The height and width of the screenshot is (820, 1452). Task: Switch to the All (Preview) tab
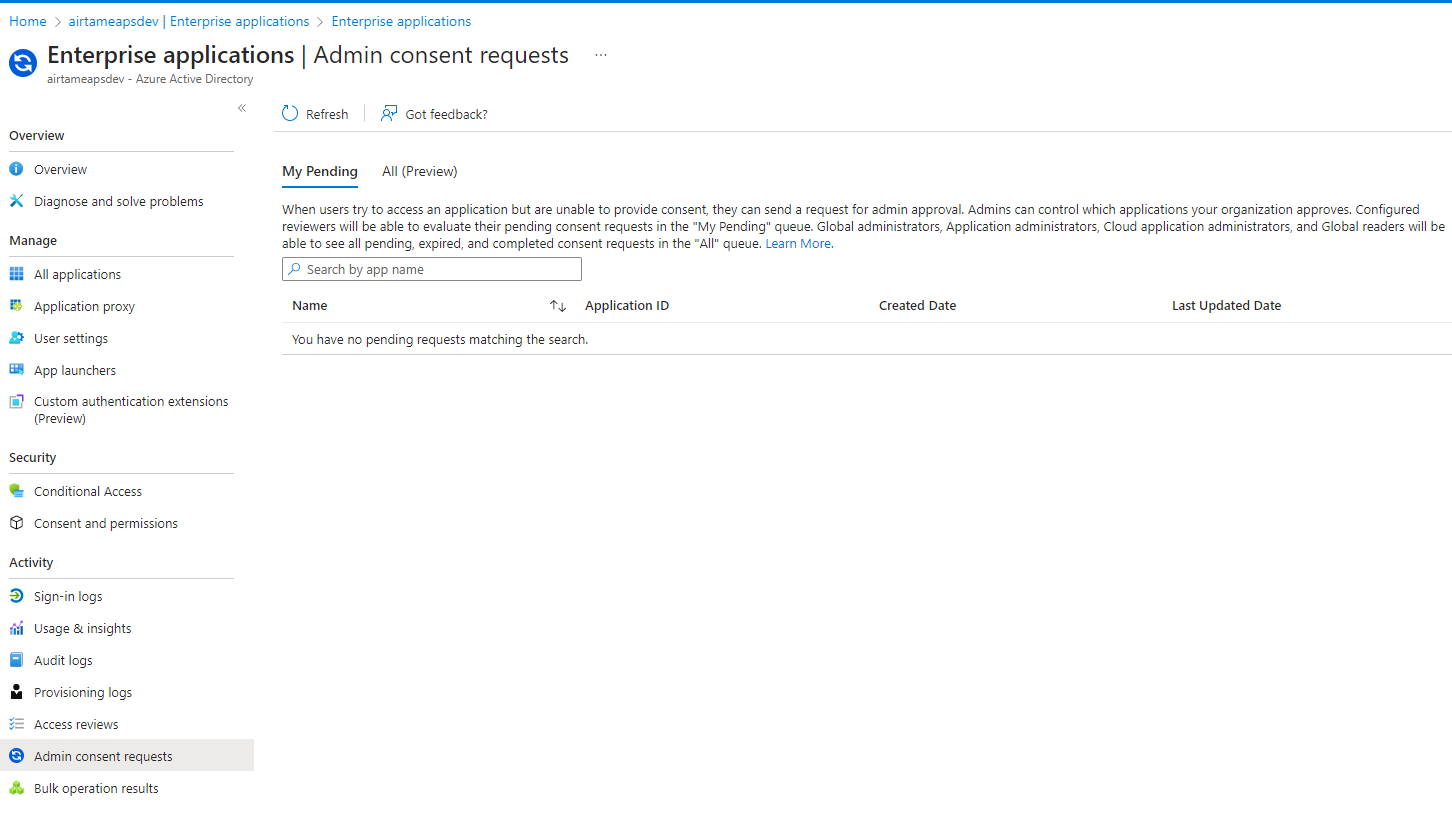[419, 171]
